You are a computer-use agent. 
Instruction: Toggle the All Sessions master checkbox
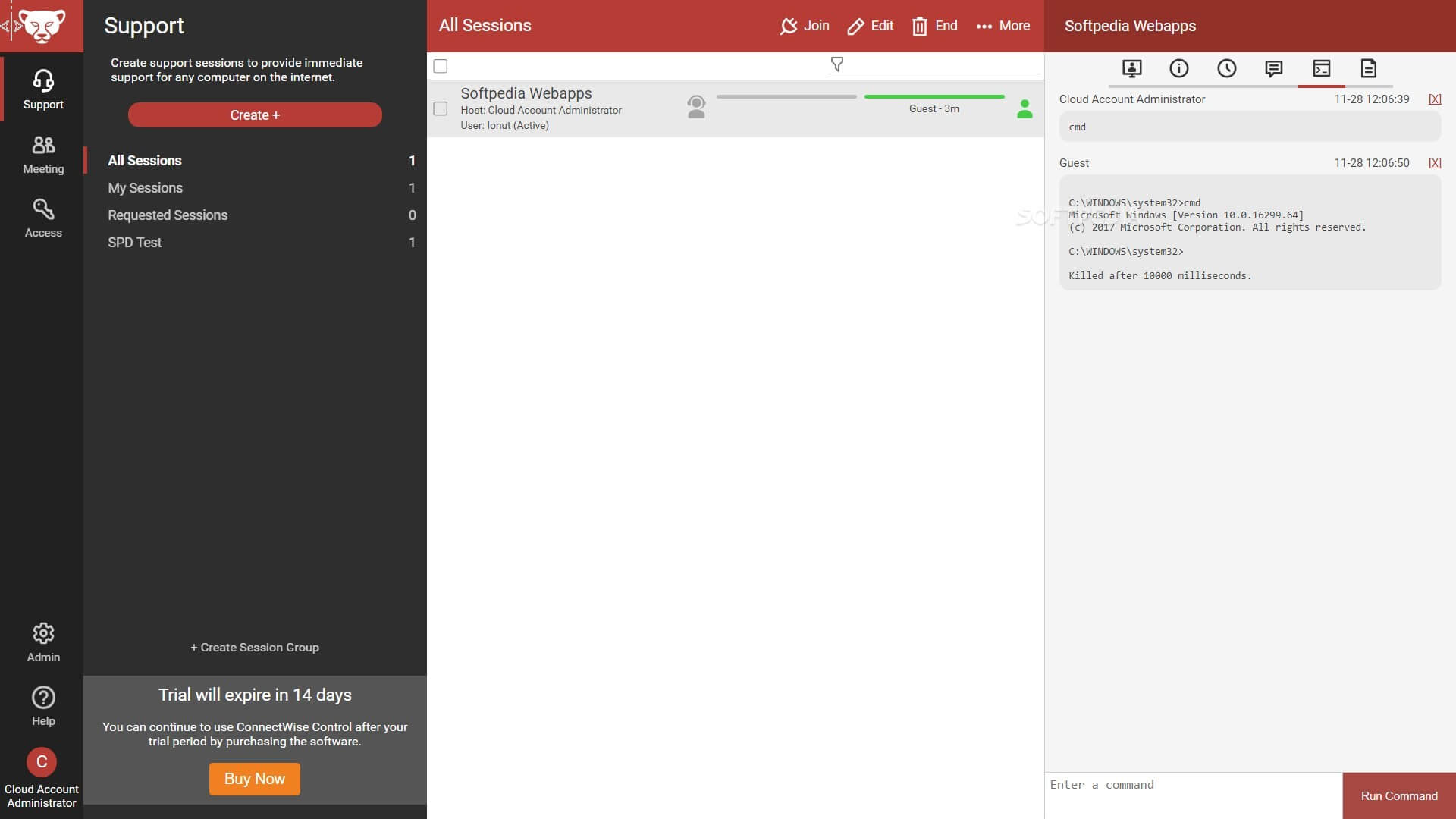pos(440,65)
